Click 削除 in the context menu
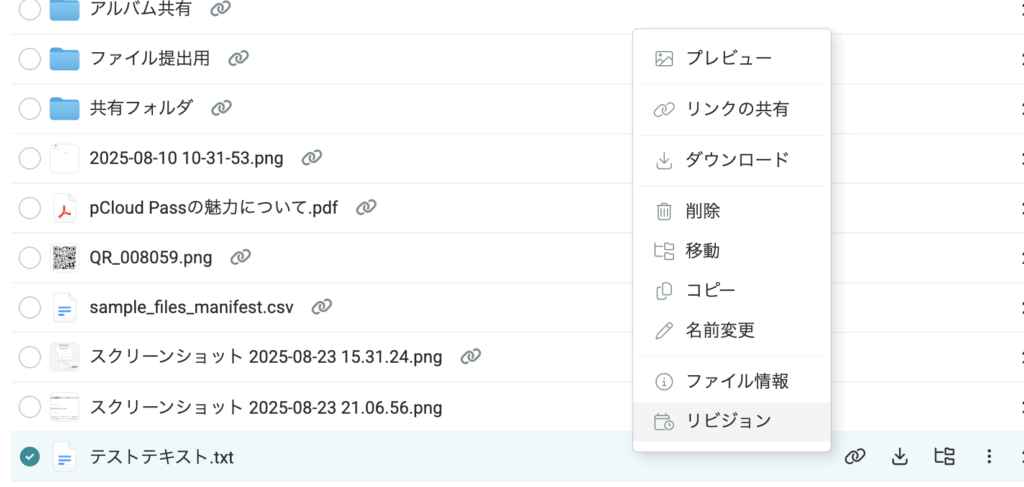The height and width of the screenshot is (487, 1024). coord(702,211)
